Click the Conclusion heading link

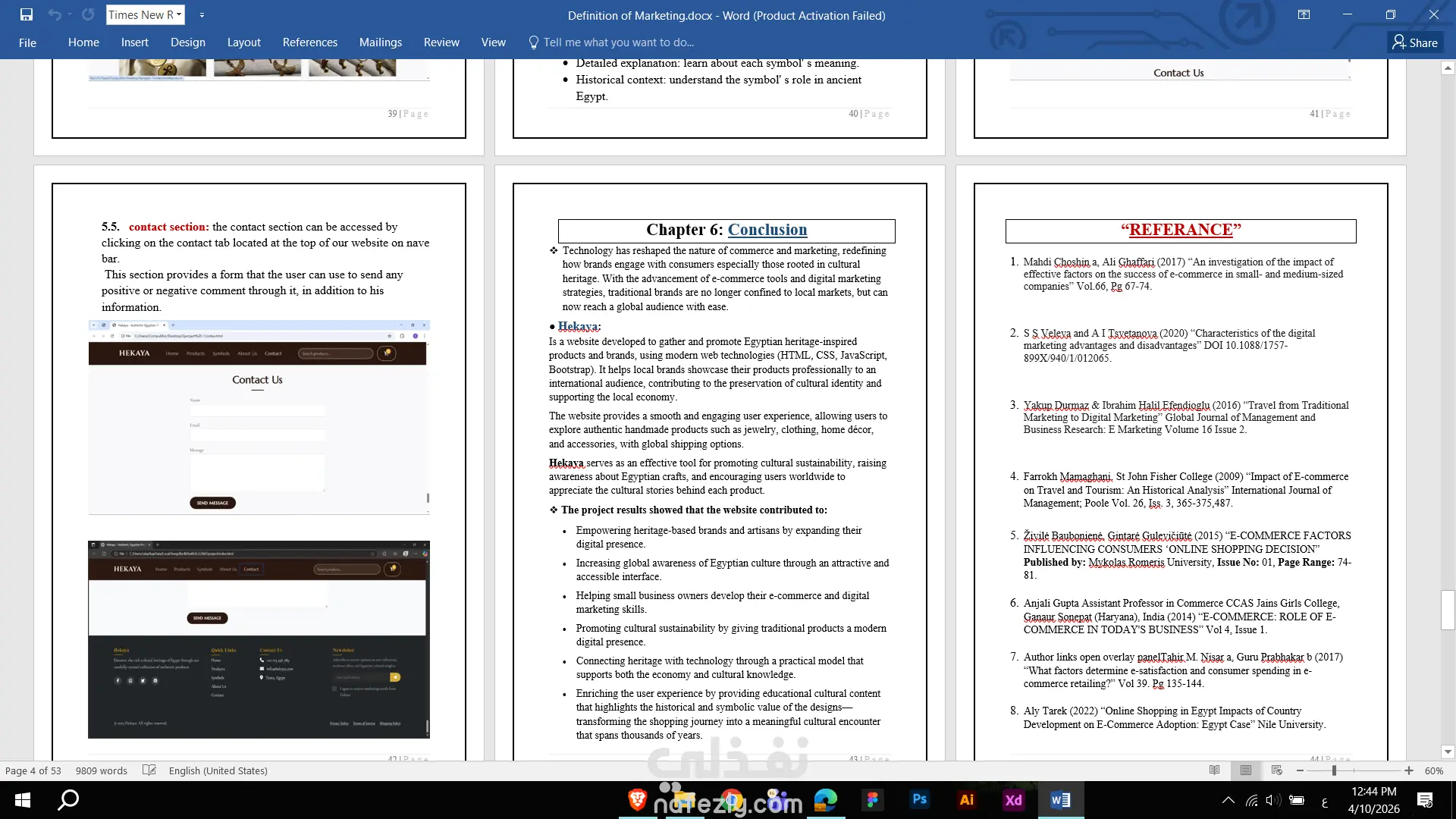(767, 230)
